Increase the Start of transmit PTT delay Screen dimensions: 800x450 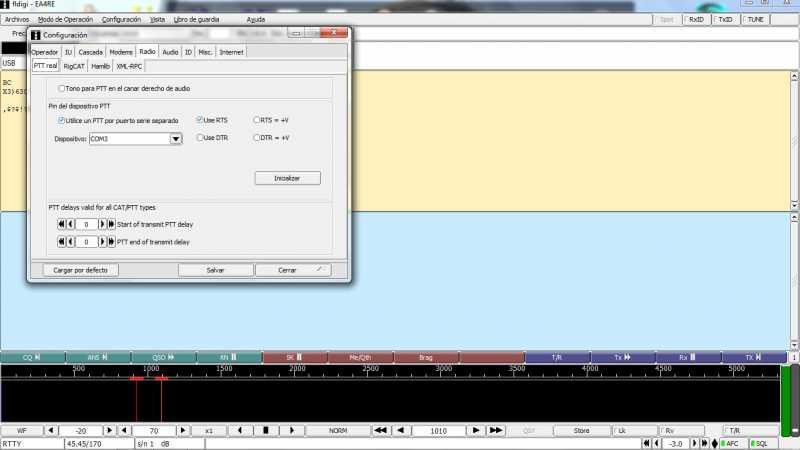[104, 224]
